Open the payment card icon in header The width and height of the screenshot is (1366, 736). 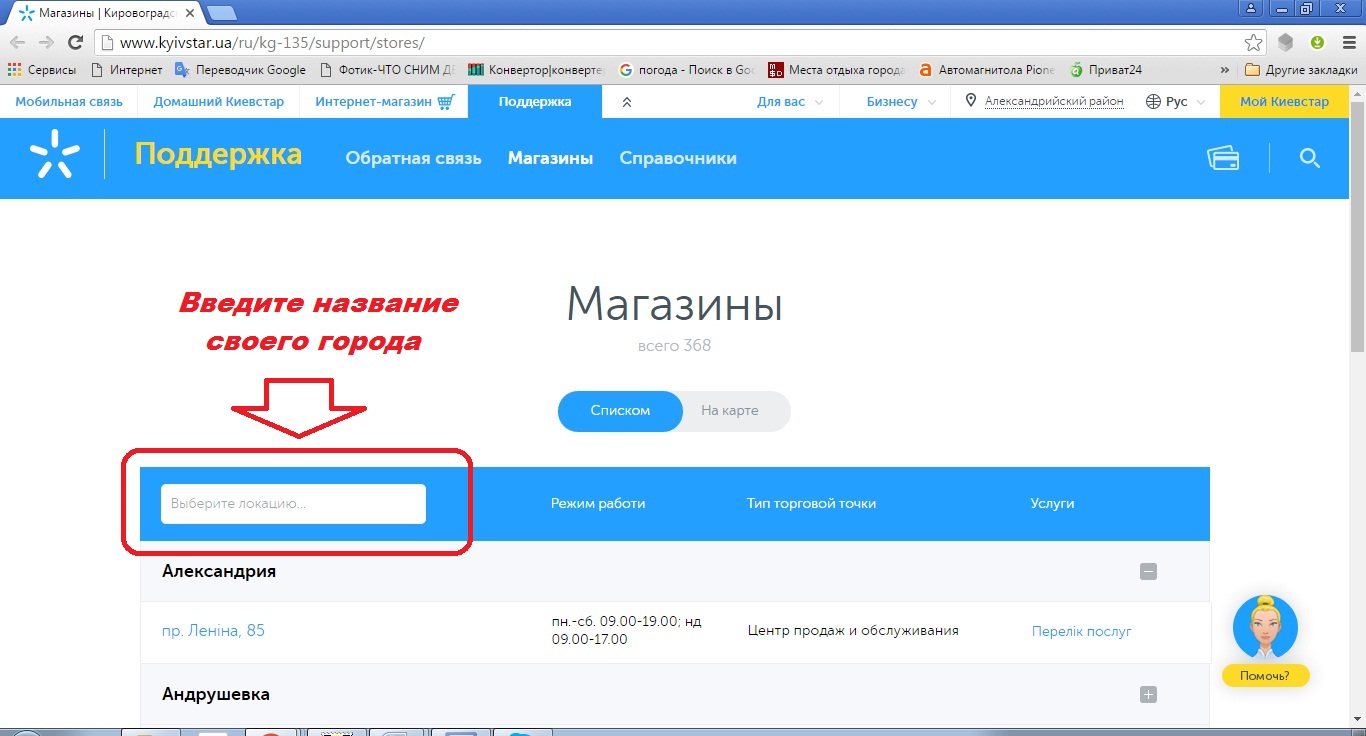pyautogui.click(x=1224, y=158)
